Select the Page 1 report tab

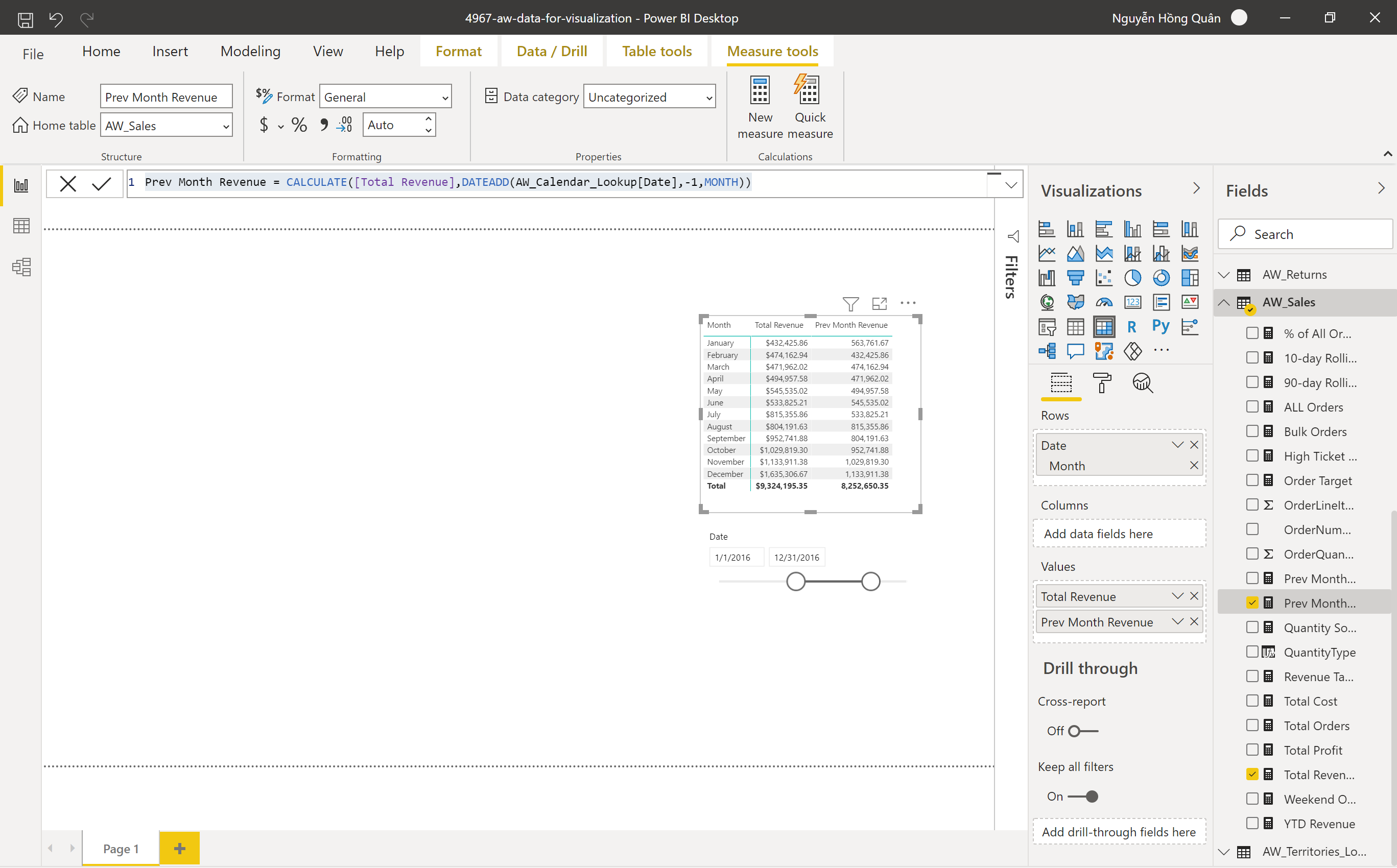click(x=121, y=848)
